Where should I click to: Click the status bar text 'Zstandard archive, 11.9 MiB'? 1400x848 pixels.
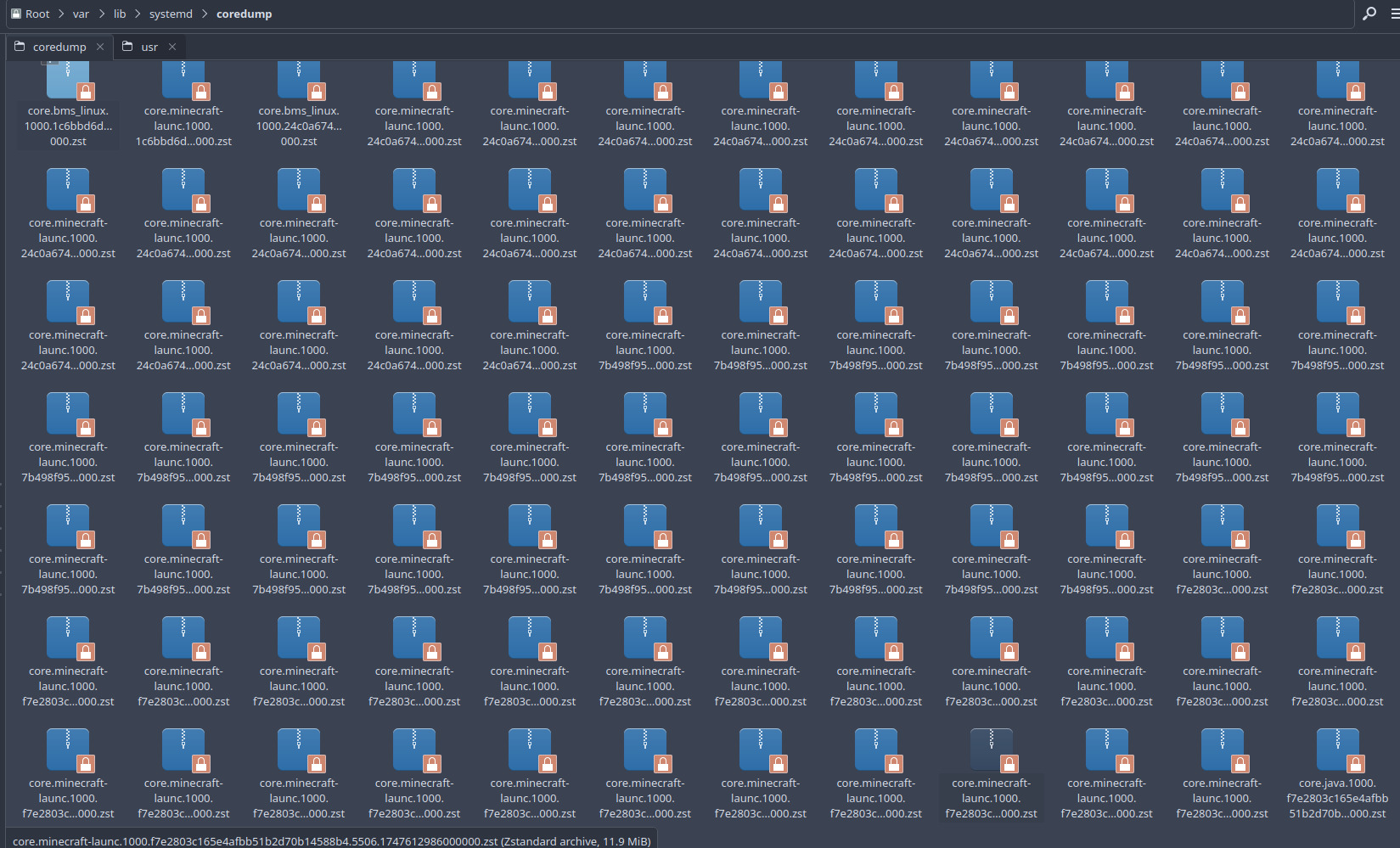pos(576,841)
